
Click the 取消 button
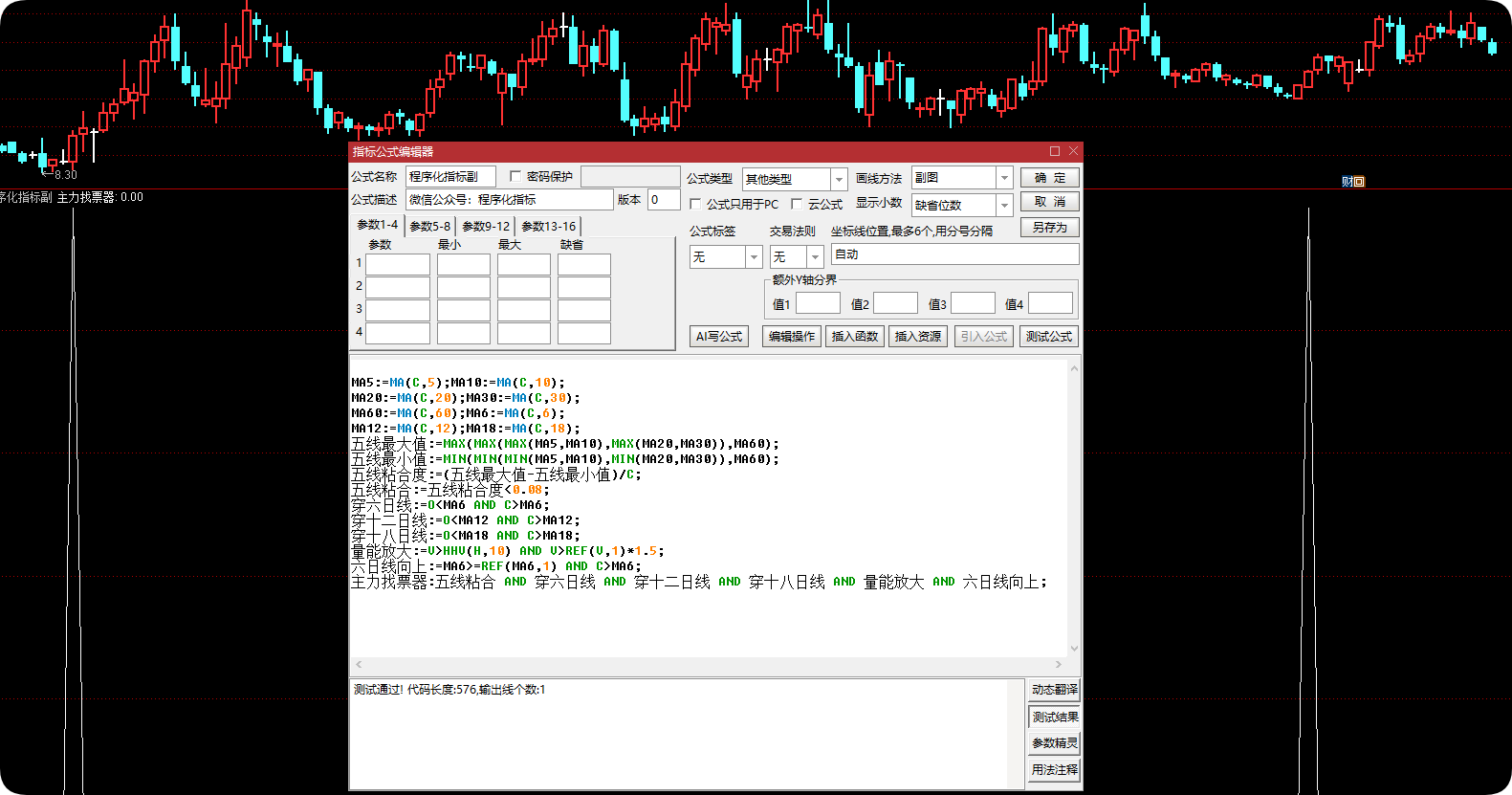coord(1050,202)
